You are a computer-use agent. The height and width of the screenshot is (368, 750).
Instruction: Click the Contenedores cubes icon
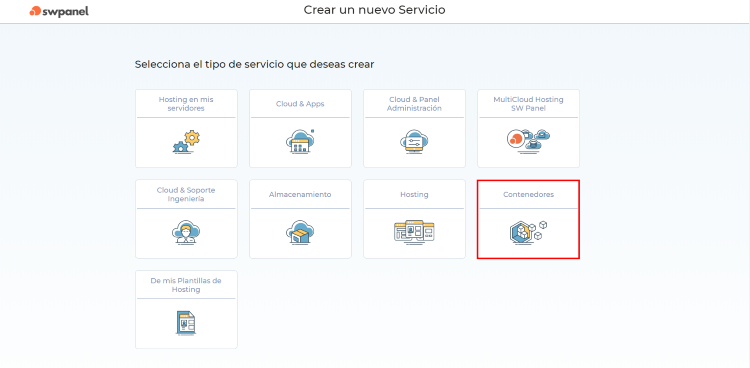(x=529, y=233)
